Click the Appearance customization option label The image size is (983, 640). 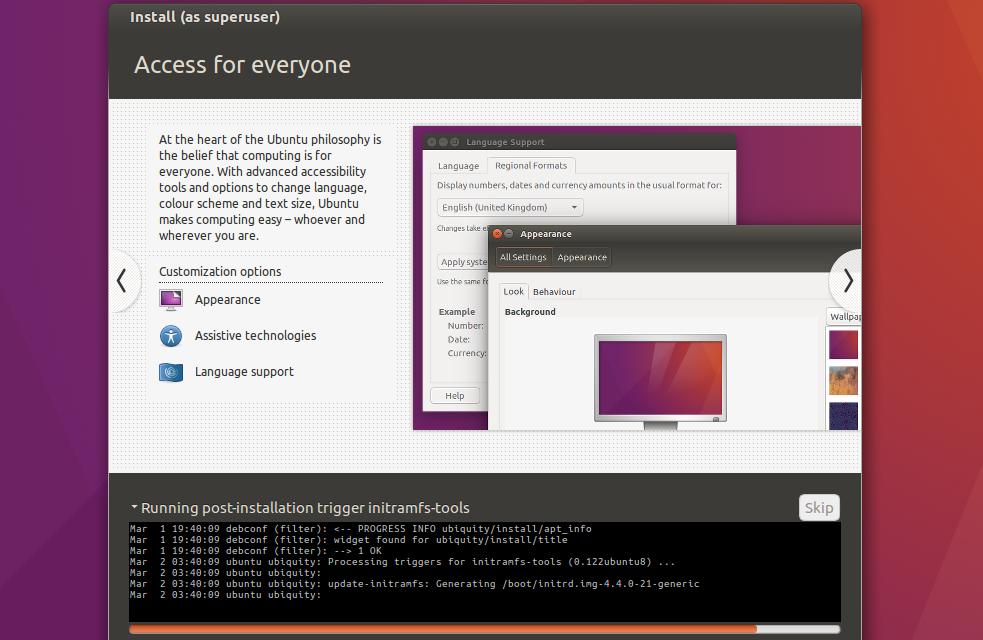[228, 300]
